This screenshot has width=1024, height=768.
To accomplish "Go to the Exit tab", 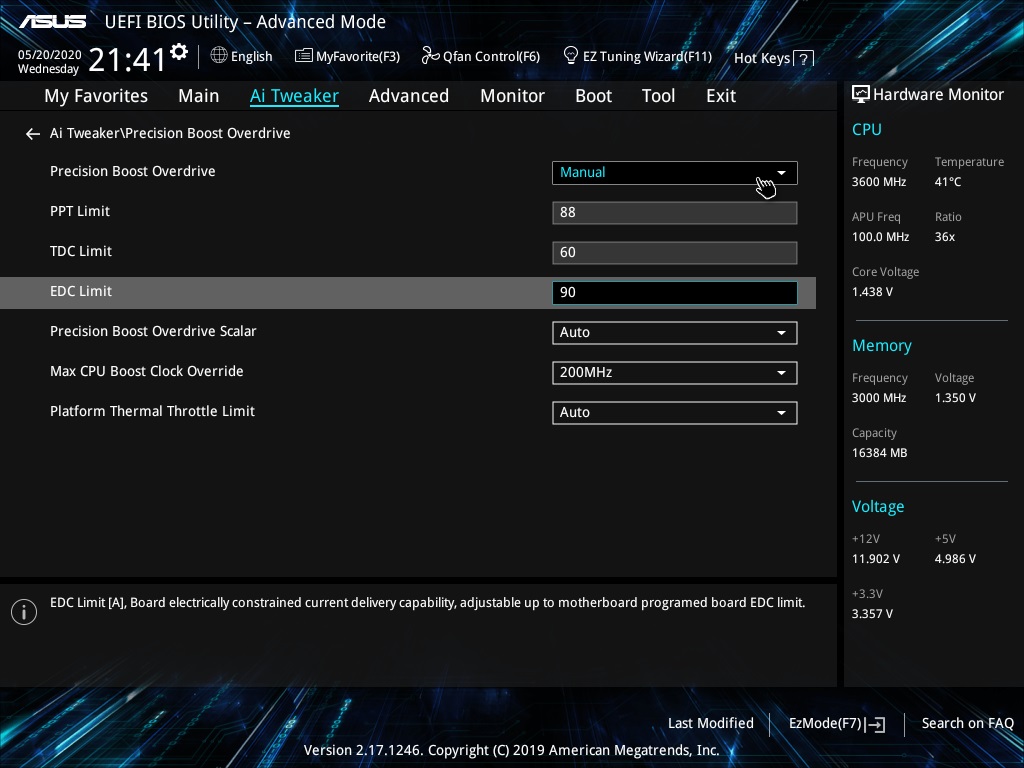I will [721, 96].
